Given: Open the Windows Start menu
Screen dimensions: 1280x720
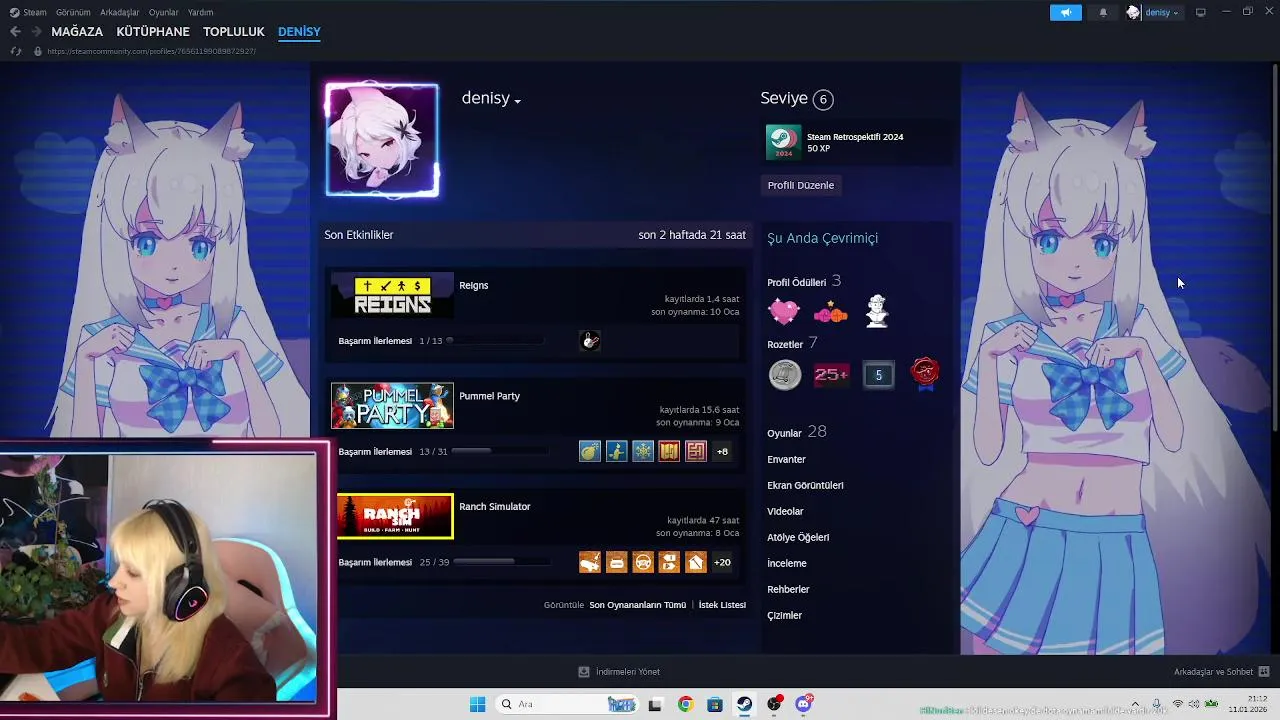Looking at the screenshot, I should 477,704.
